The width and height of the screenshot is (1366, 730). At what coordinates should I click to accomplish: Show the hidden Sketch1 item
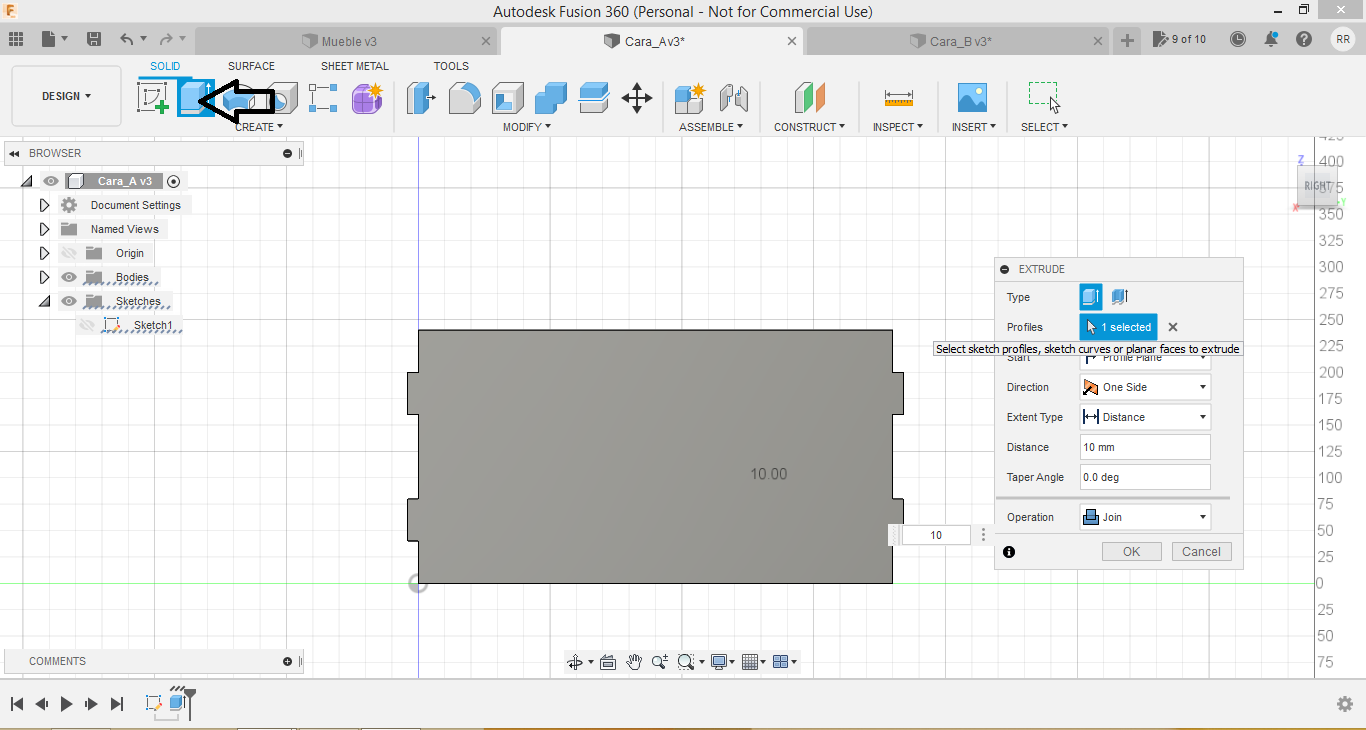click(87, 325)
